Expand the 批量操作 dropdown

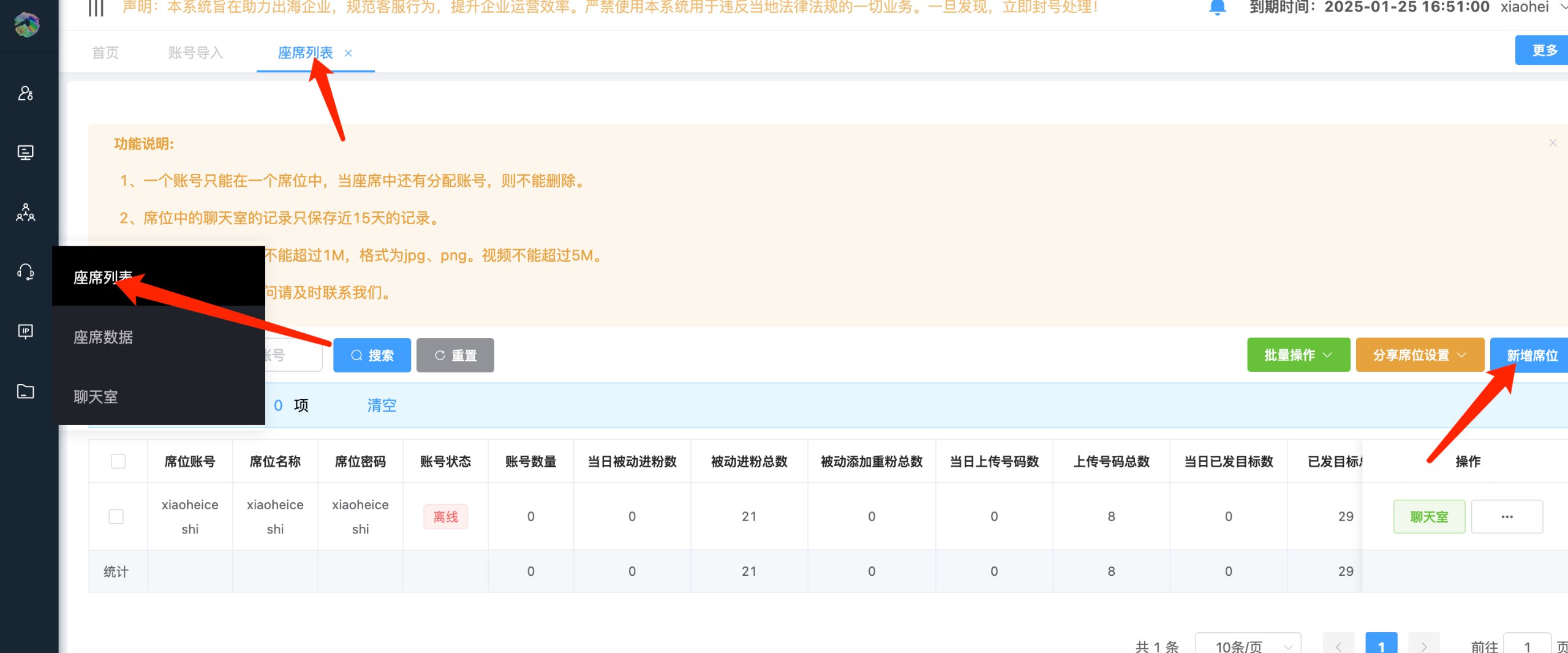[1298, 355]
